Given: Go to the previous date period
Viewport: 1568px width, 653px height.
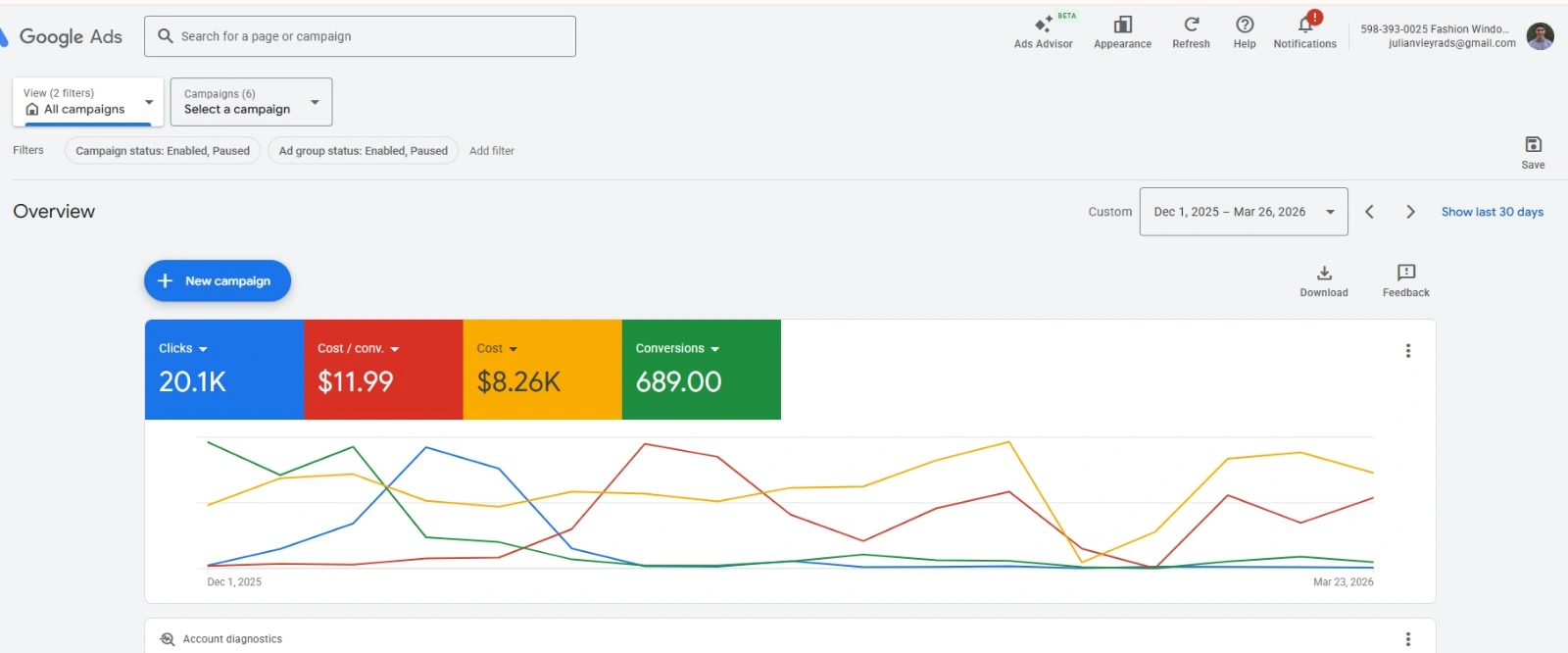Looking at the screenshot, I should click(x=1369, y=212).
